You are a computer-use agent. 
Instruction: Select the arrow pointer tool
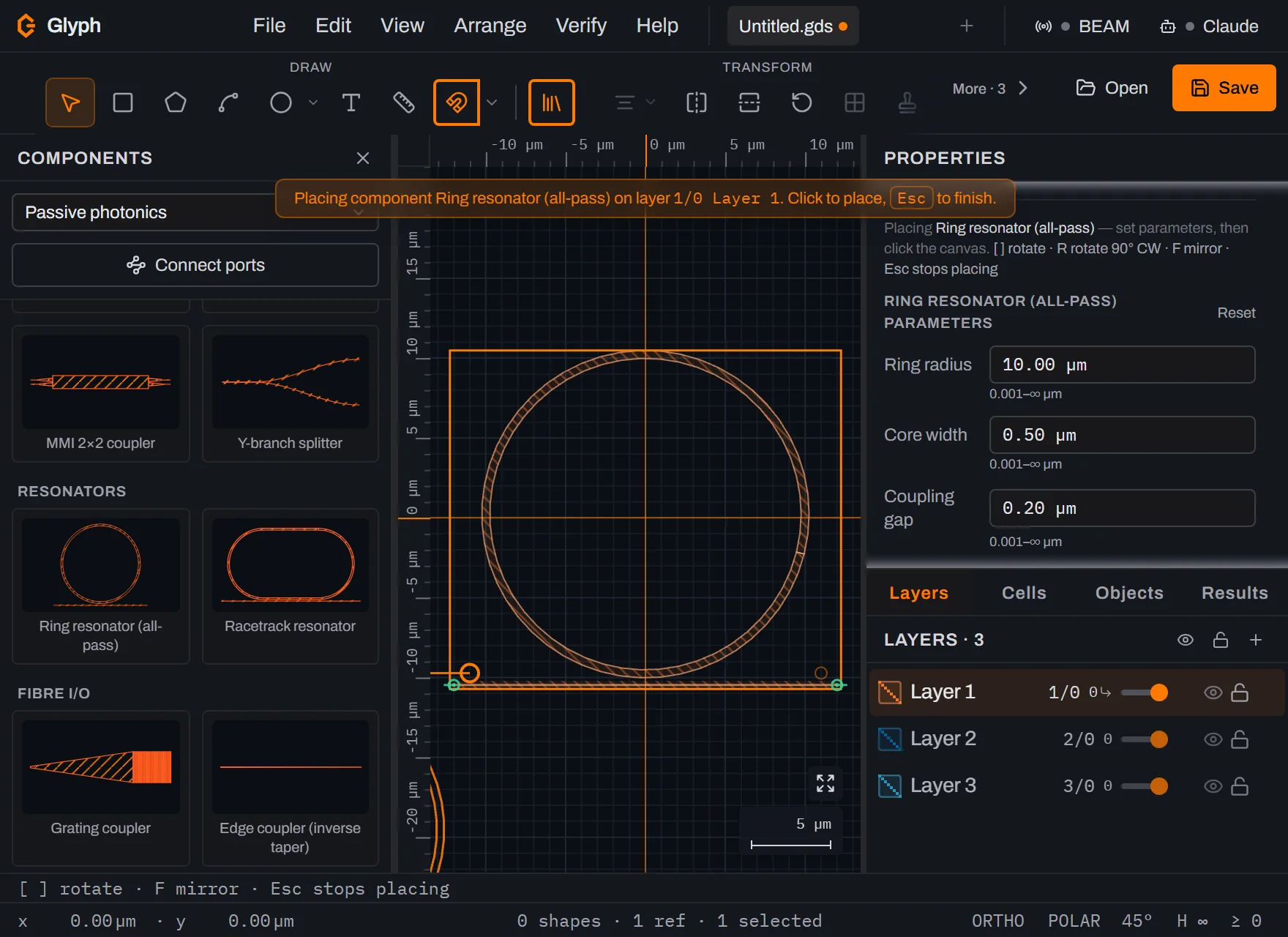click(70, 102)
